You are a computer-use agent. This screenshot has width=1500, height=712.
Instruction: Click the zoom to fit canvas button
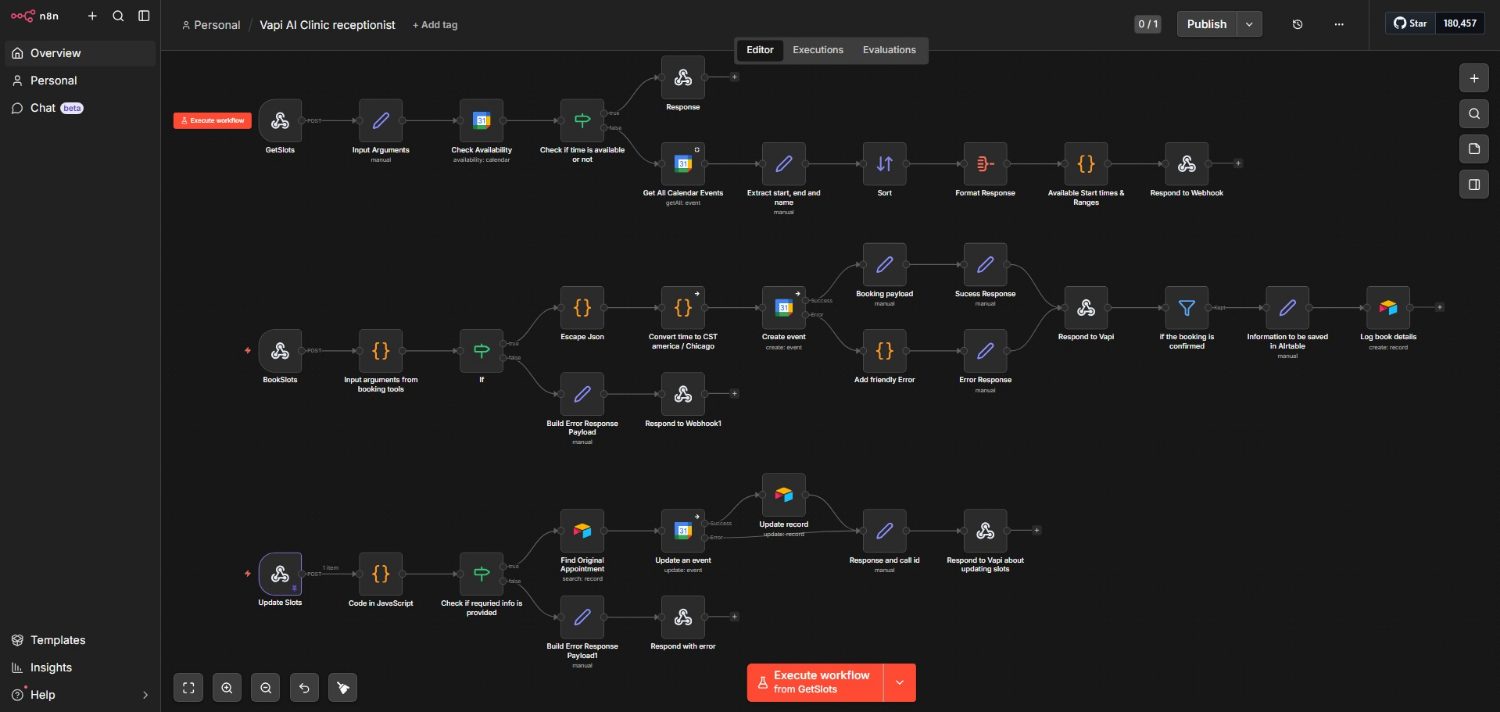188,687
